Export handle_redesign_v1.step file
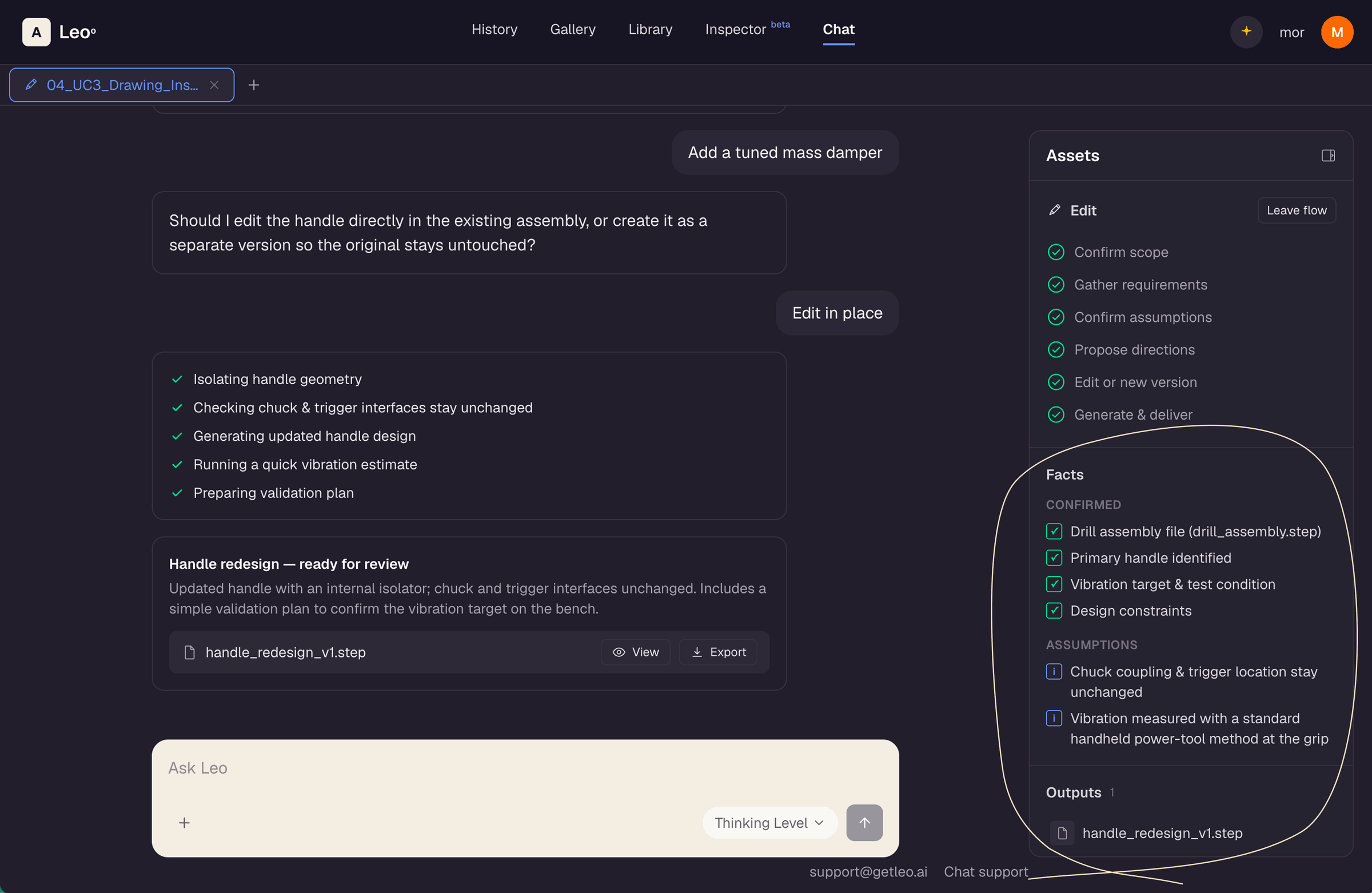Viewport: 1372px width, 893px height. pos(717,653)
